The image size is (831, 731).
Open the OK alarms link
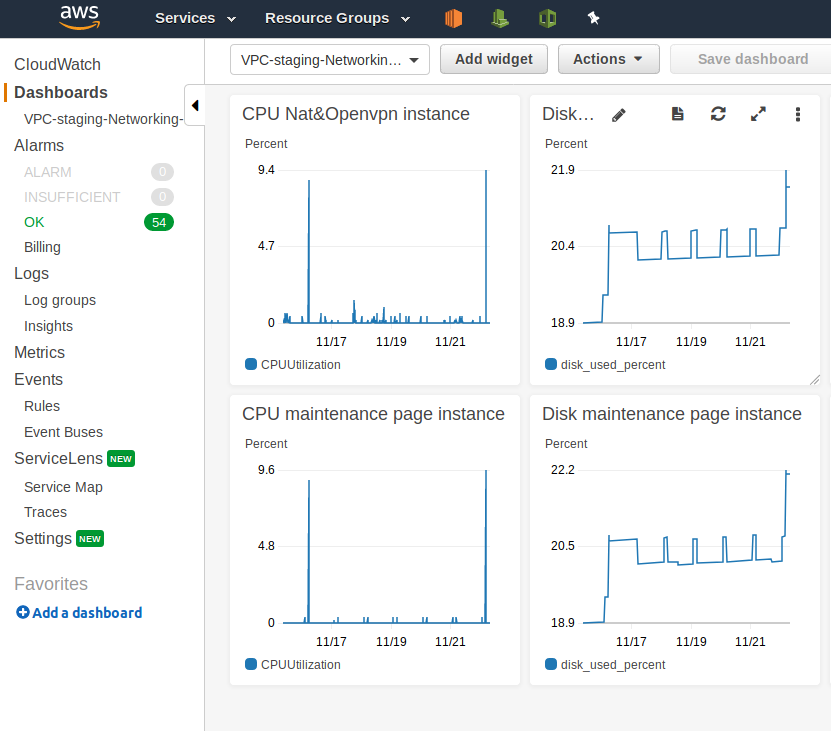click(x=35, y=222)
